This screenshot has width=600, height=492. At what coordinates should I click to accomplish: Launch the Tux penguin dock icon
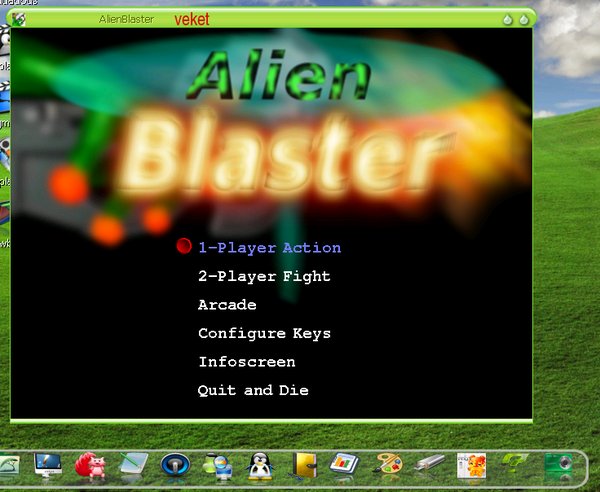click(260, 466)
